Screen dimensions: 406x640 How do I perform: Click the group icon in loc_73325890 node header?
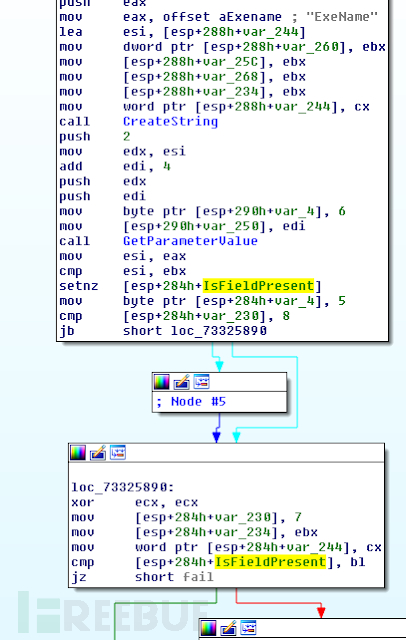pyautogui.click(x=118, y=452)
